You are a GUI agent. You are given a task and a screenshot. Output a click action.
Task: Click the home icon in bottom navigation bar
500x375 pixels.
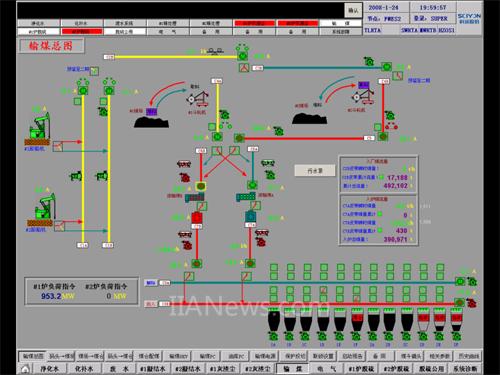pos(26,369)
